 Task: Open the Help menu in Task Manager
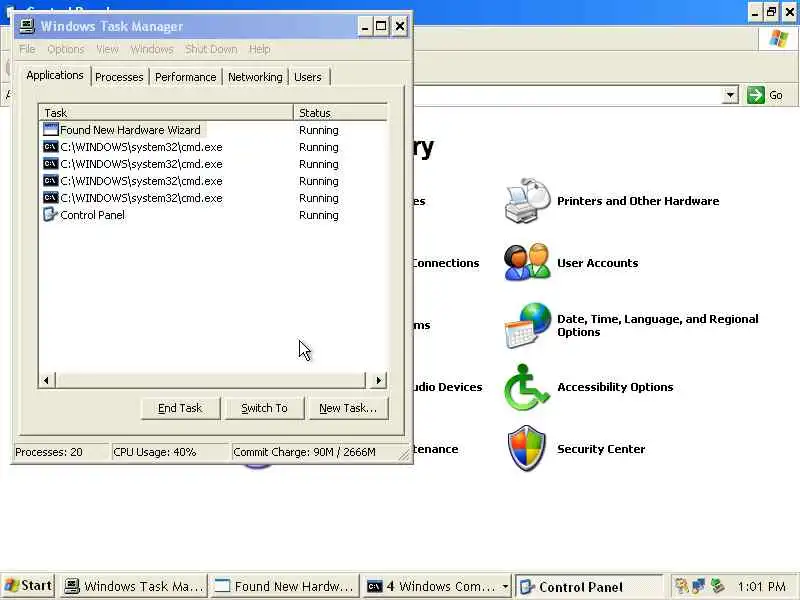[x=260, y=49]
